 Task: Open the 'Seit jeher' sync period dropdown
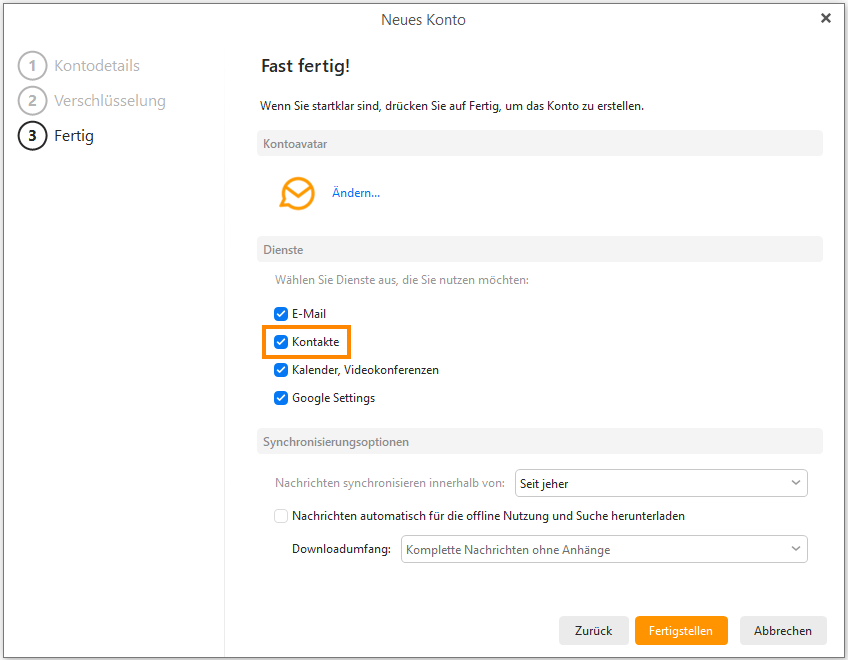pos(660,483)
